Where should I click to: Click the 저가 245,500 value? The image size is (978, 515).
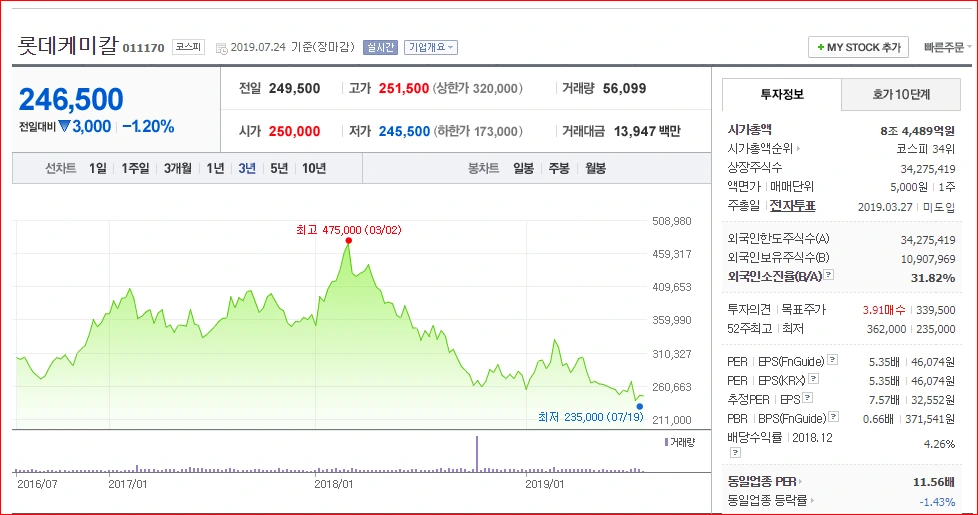click(x=404, y=132)
